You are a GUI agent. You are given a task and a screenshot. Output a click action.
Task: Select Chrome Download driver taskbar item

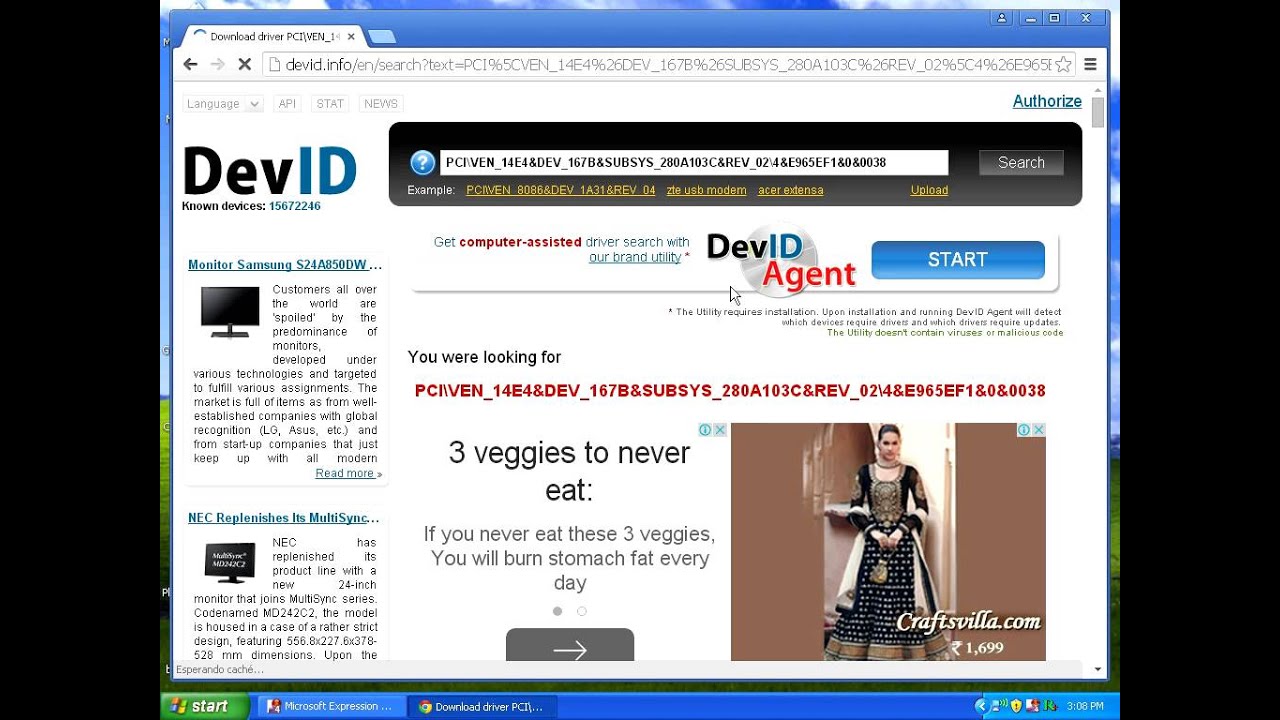(x=482, y=706)
